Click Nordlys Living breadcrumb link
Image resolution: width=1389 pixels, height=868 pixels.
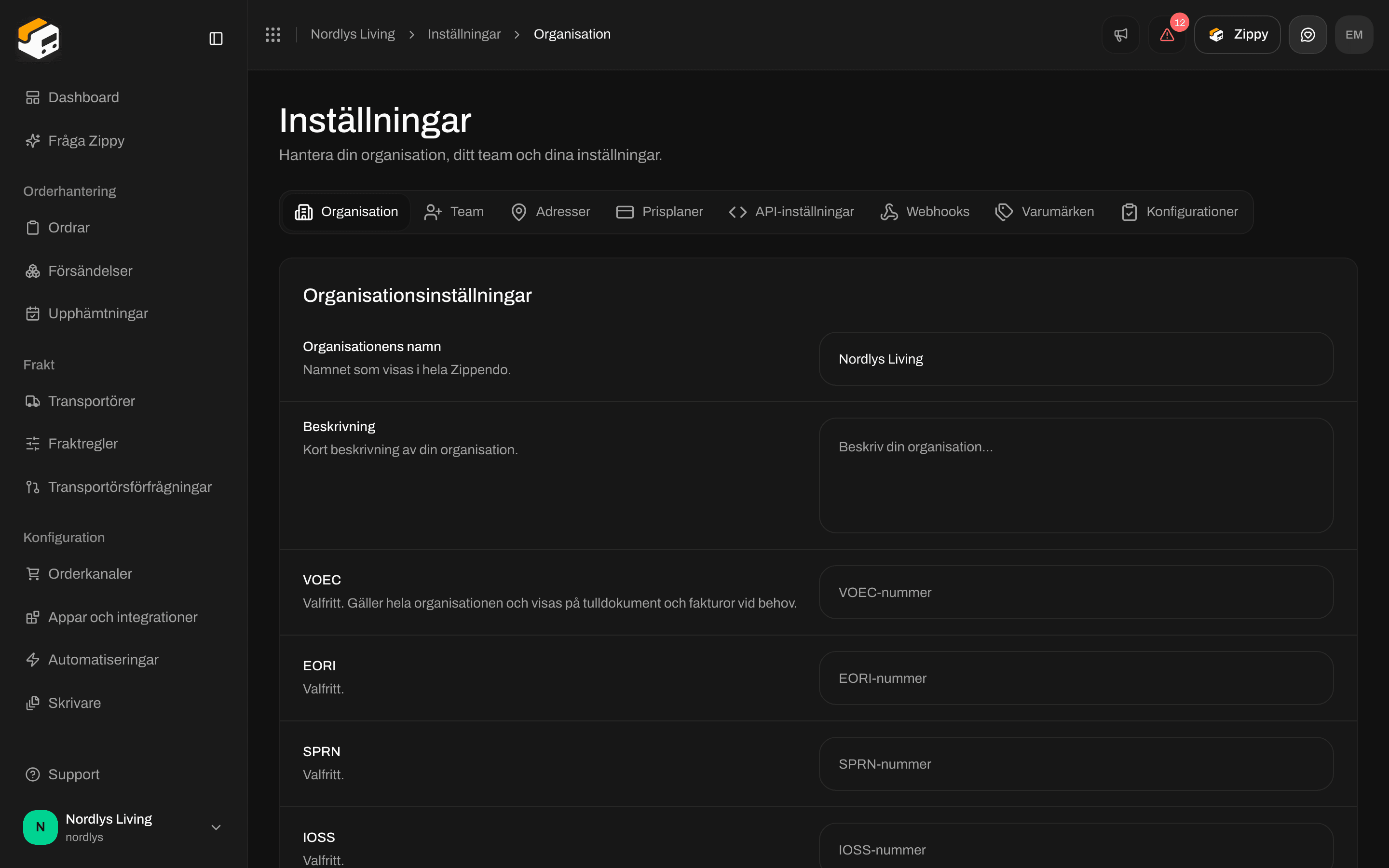point(353,34)
